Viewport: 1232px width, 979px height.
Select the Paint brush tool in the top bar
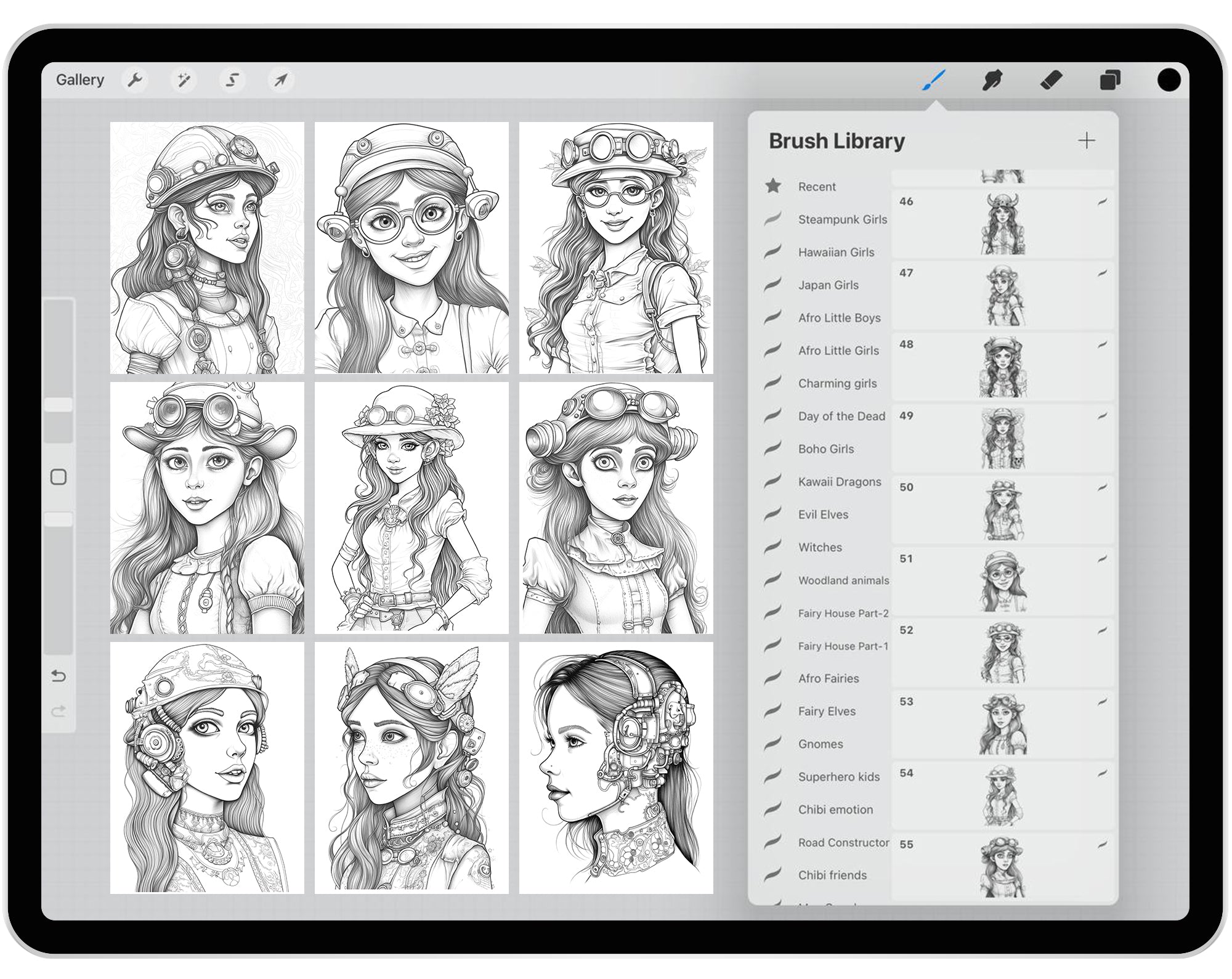(933, 79)
